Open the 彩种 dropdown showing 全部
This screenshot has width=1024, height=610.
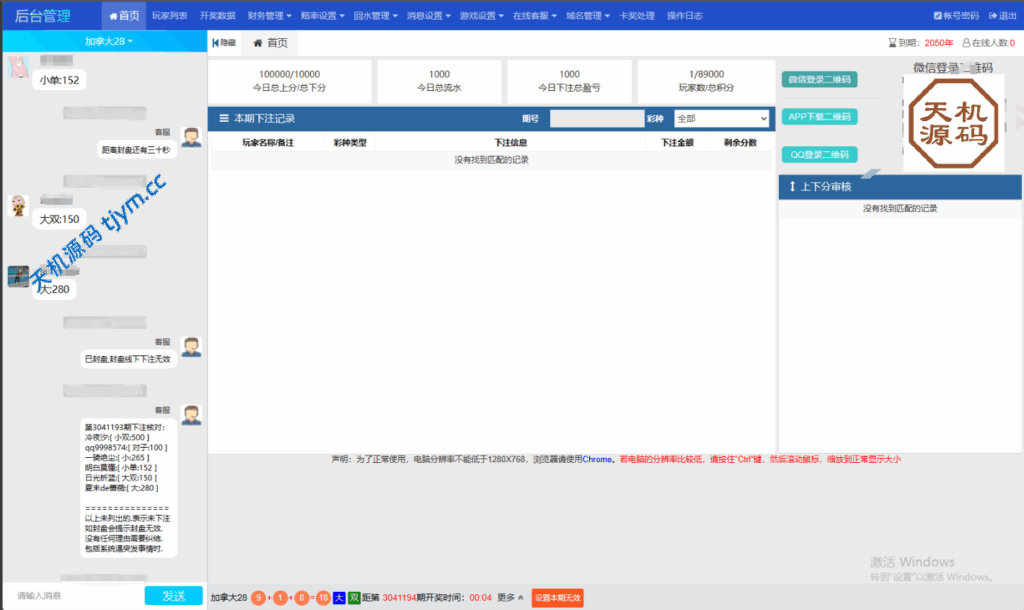(721, 118)
